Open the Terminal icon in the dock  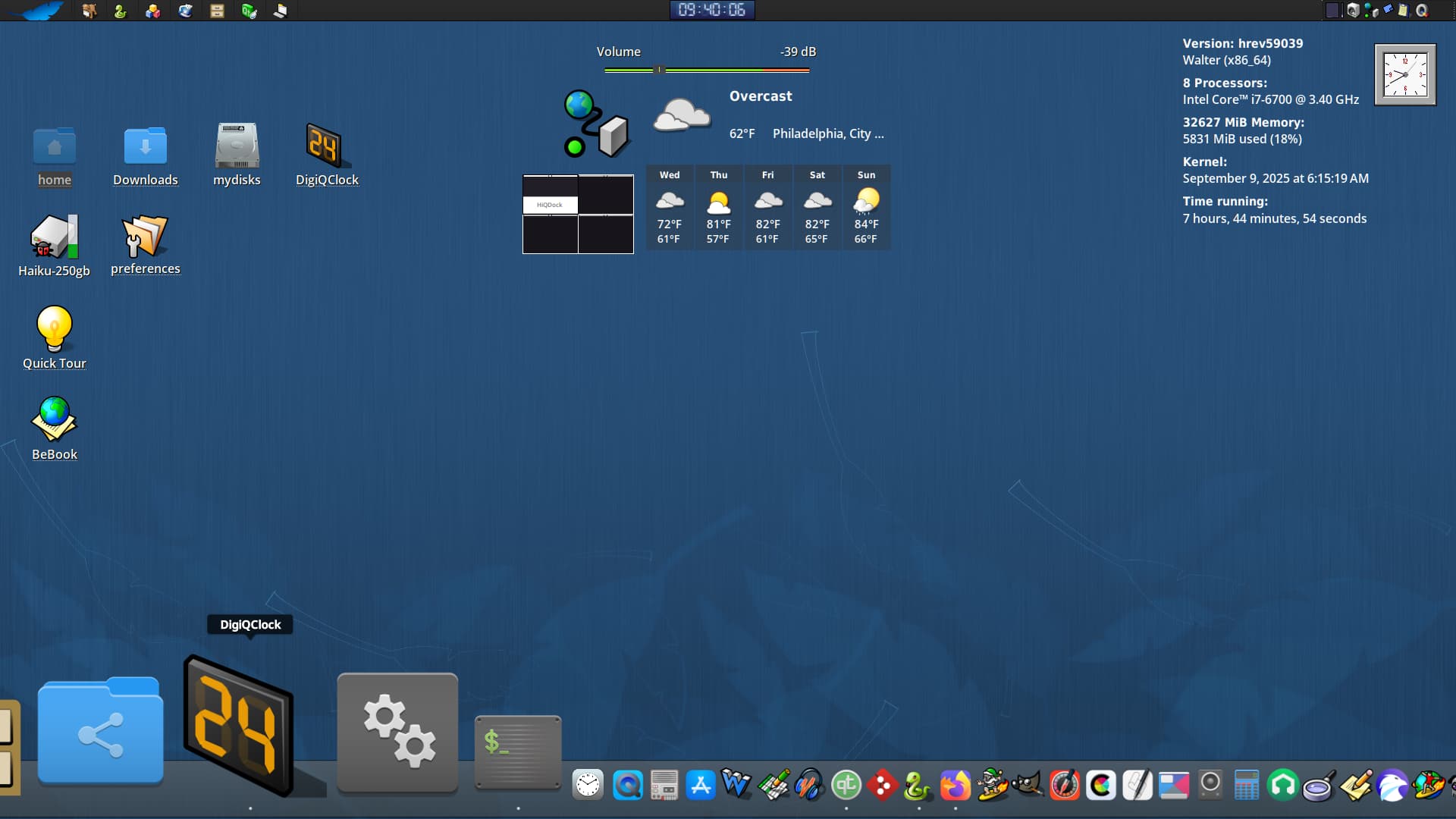(x=518, y=752)
